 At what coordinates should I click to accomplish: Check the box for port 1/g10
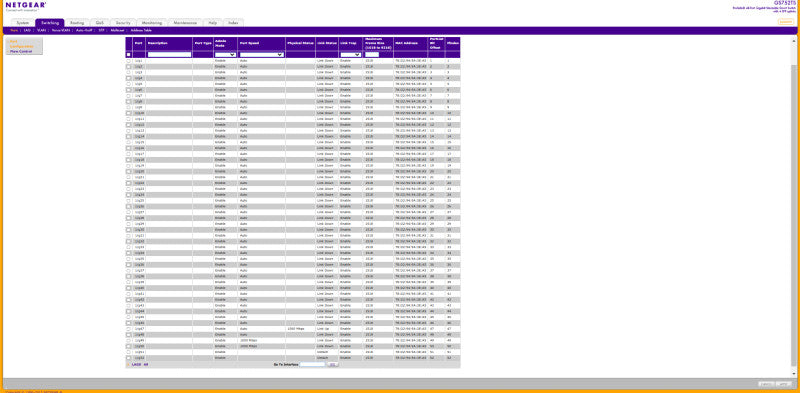129,113
